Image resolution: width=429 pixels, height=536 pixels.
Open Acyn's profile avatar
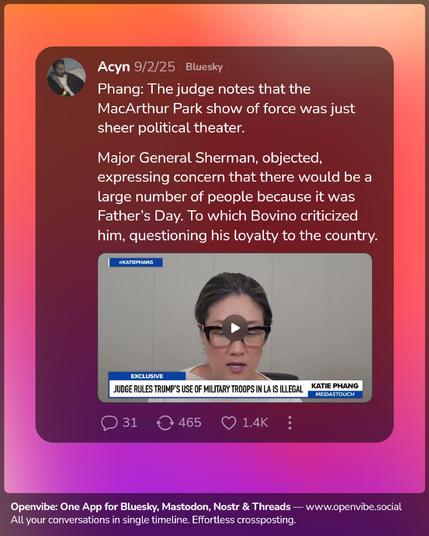(x=66, y=77)
